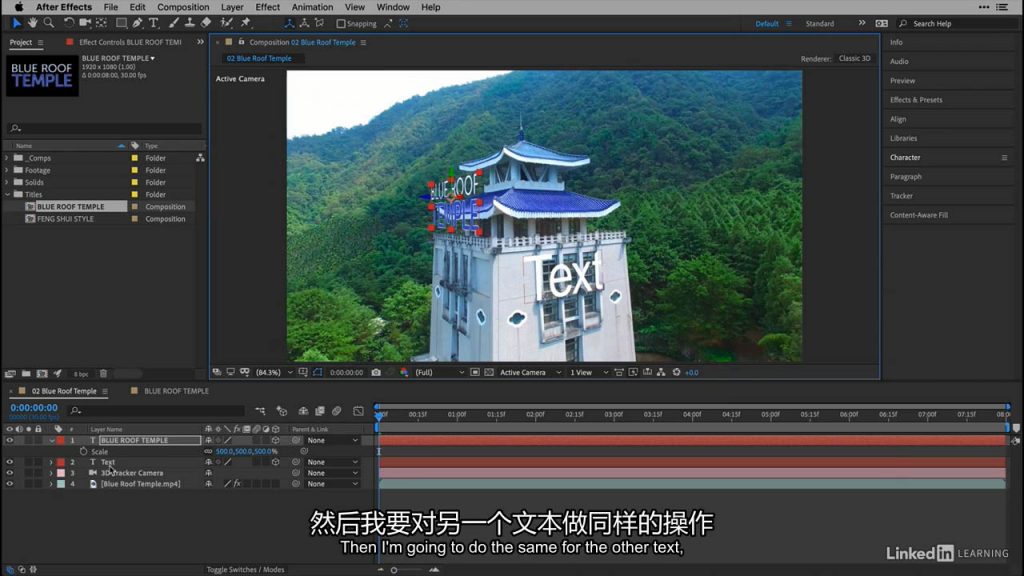Click the hide Shy layers icon in timeline

pos(303,411)
